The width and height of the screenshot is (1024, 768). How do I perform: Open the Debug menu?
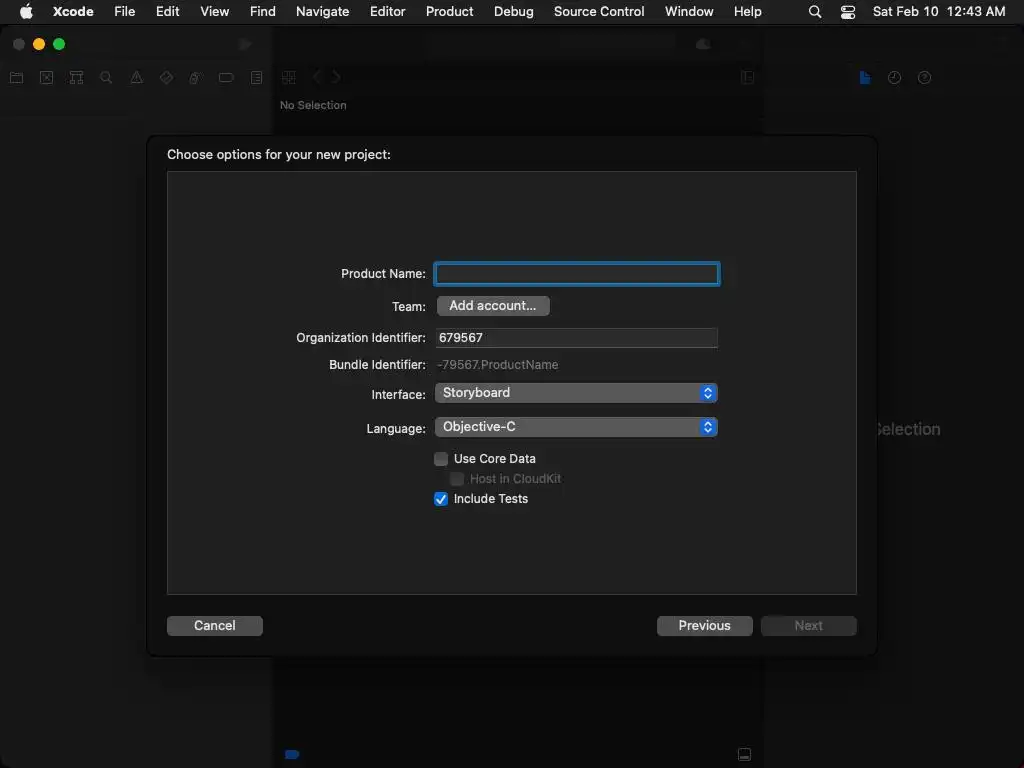tap(513, 12)
